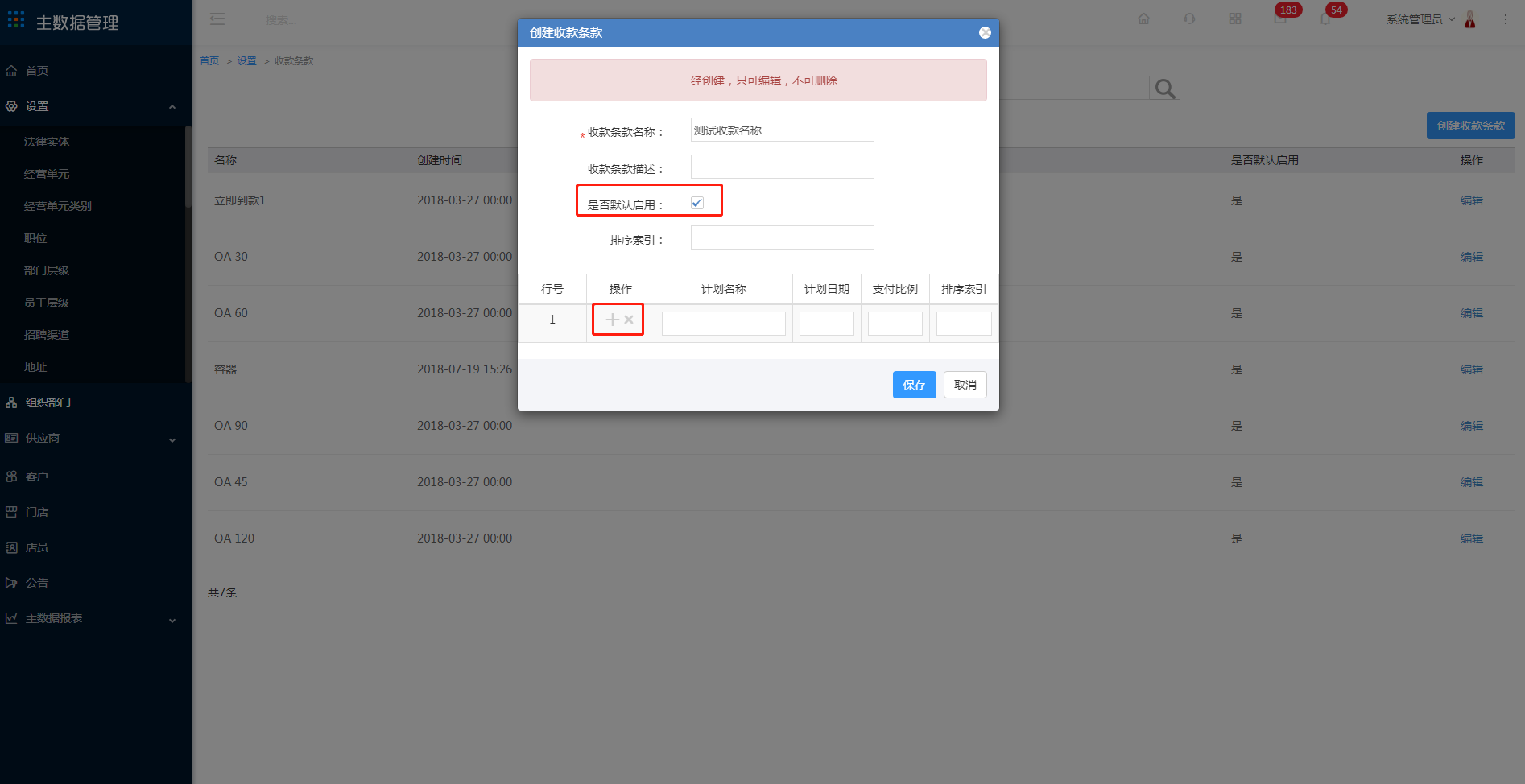Click the 首页 breadcrumb link
Screen dimensions: 1525x784
tap(209, 61)
